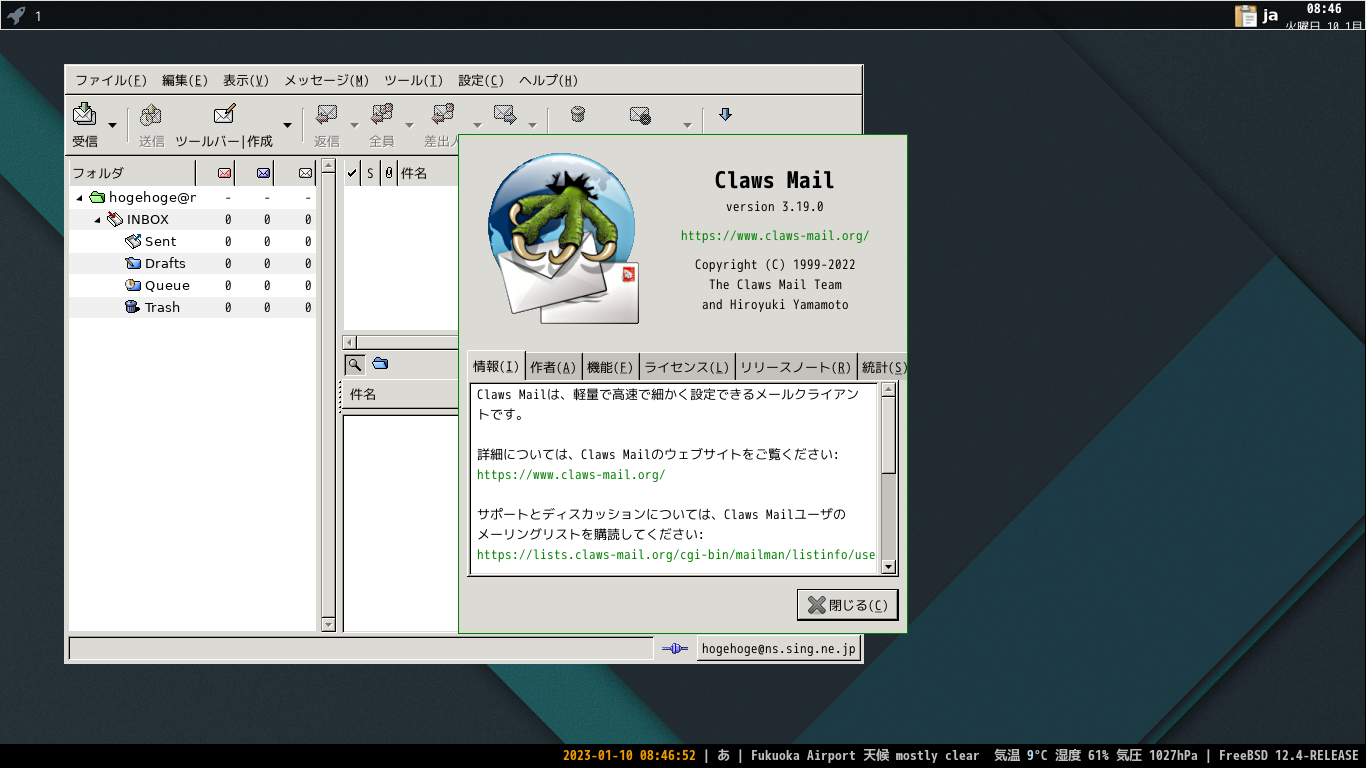
Task: Click the trash can toolbar icon
Action: 577,114
